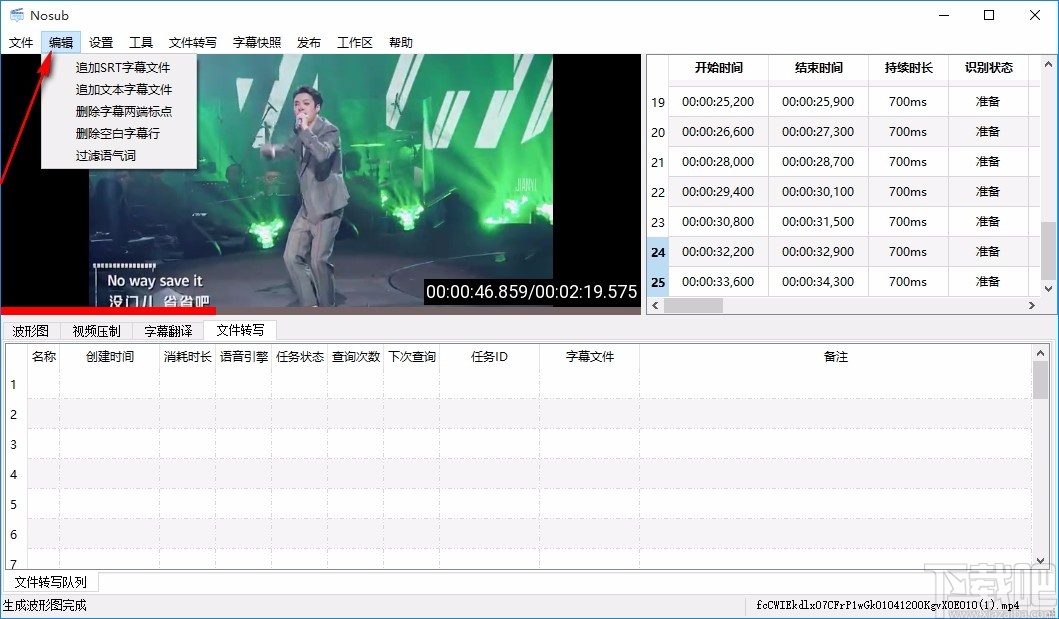Click end time cell 00:00:27,300
Image resolution: width=1059 pixels, height=619 pixels.
click(818, 132)
